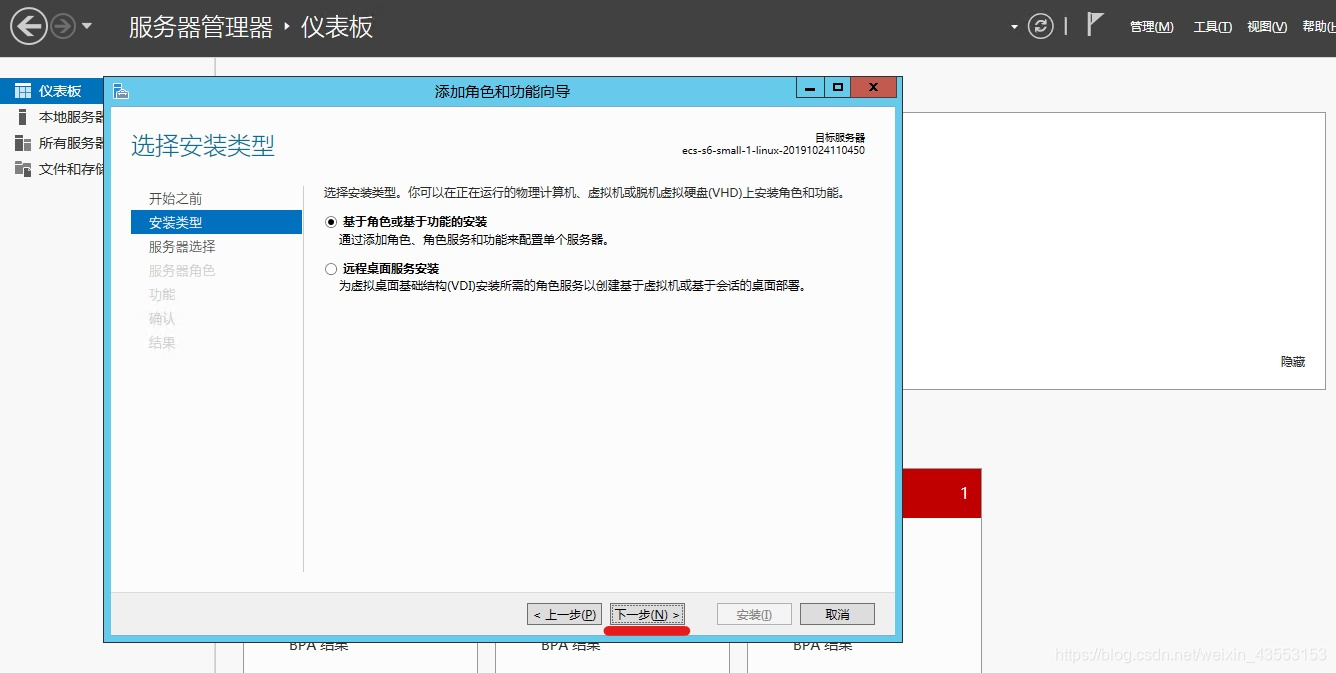
Task: Click the 本地服务器 sidebar icon
Action: coord(23,117)
